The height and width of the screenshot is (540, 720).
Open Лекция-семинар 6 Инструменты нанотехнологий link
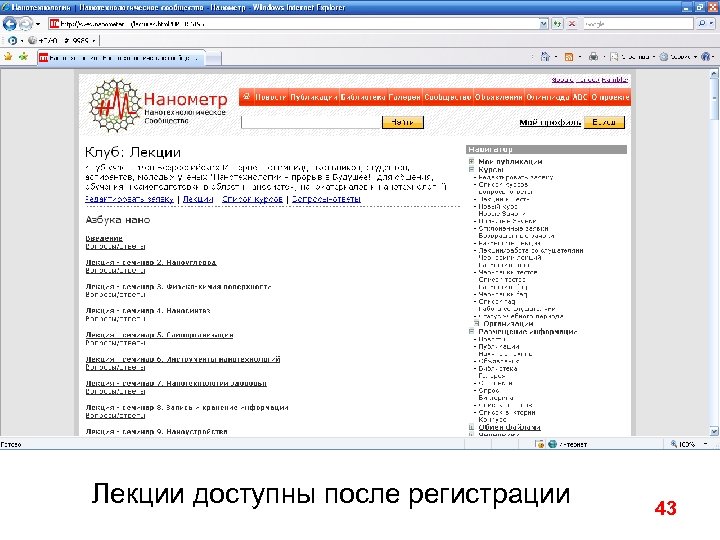point(183,359)
